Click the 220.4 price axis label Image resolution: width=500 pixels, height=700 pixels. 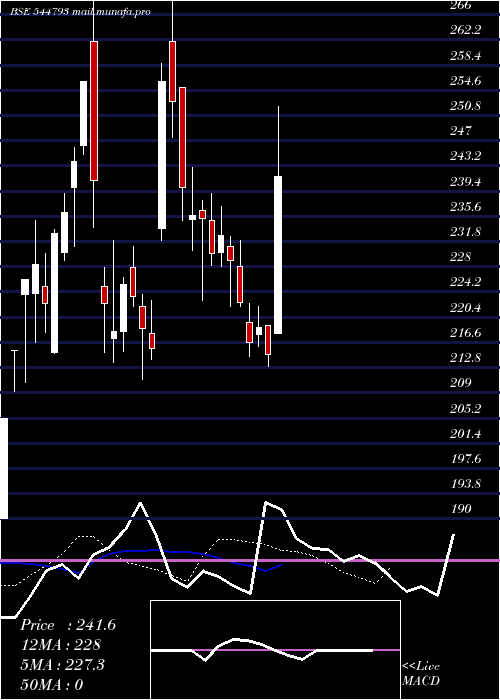[466, 308]
